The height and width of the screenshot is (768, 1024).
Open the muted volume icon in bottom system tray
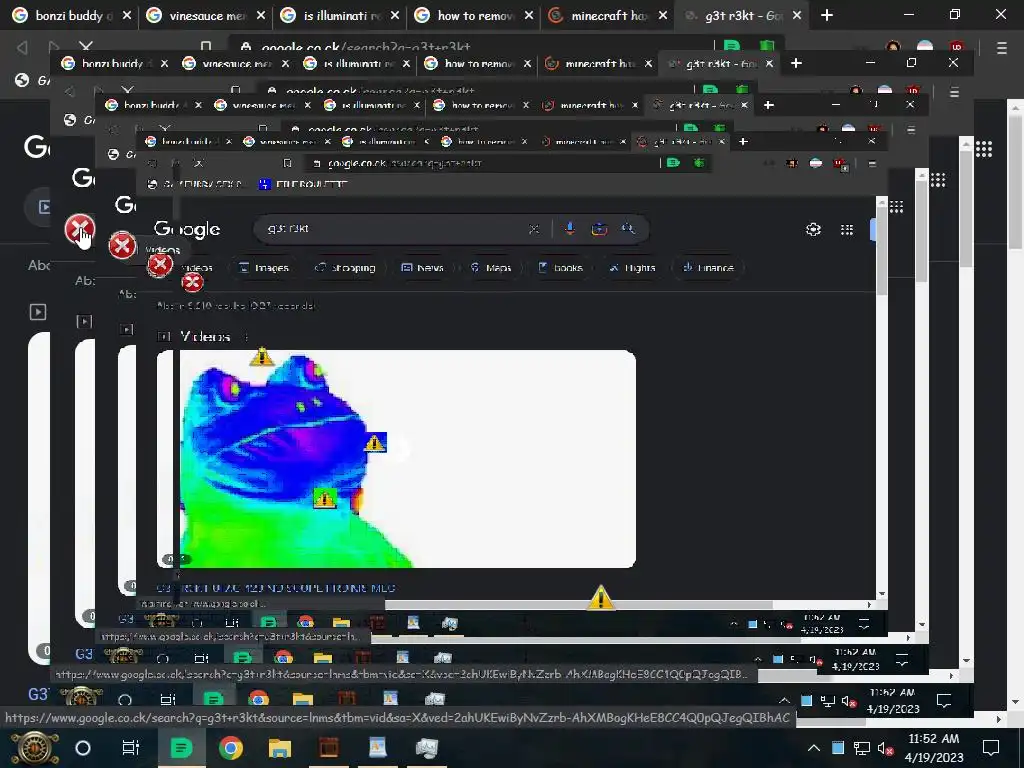[886, 748]
